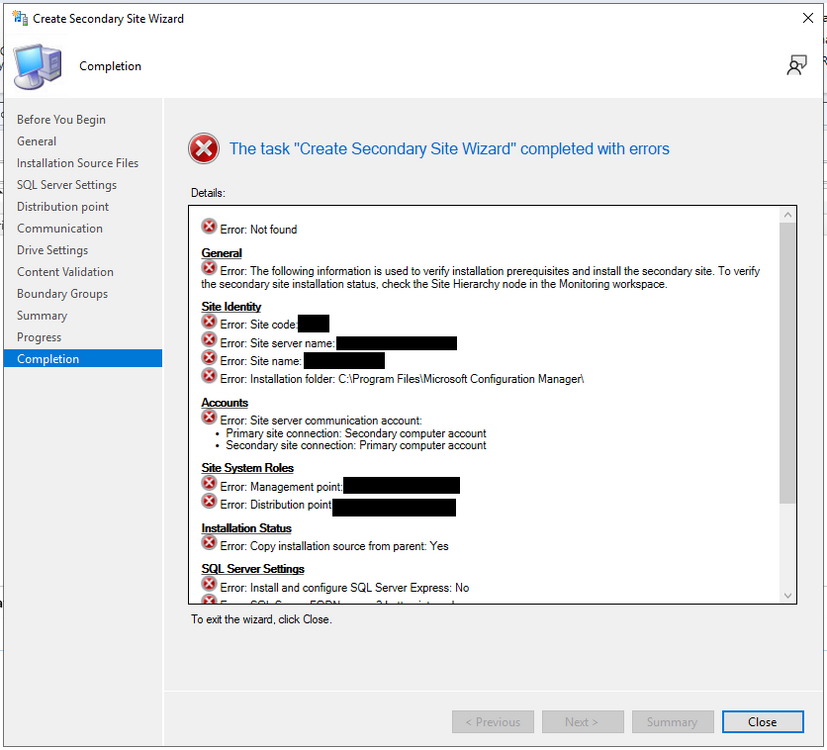Click 'Secondary site connection: Primary computer account'
The height and width of the screenshot is (750, 827).
356,446
